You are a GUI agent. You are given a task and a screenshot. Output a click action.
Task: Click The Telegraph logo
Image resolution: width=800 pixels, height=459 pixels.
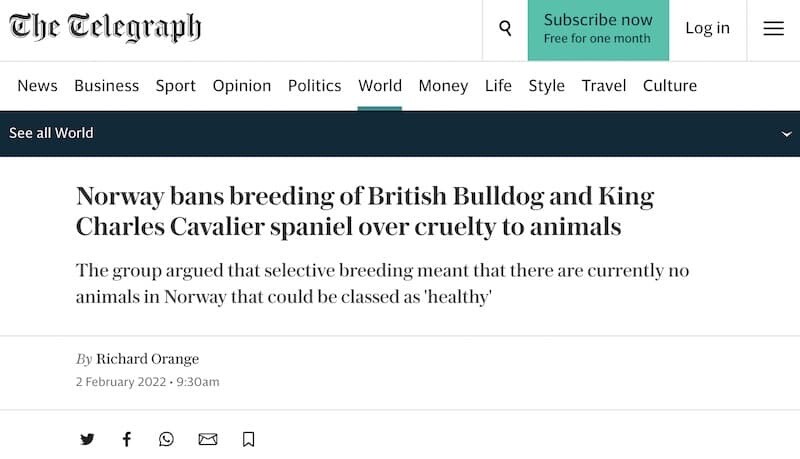click(105, 27)
